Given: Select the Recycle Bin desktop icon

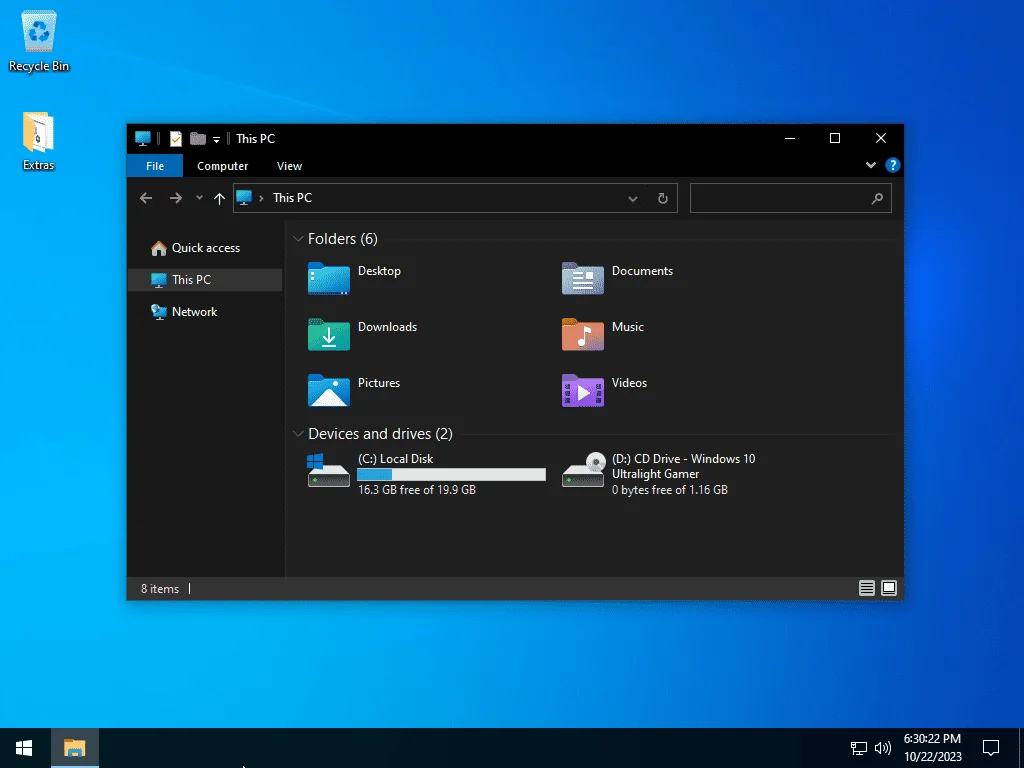Looking at the screenshot, I should tap(39, 42).
